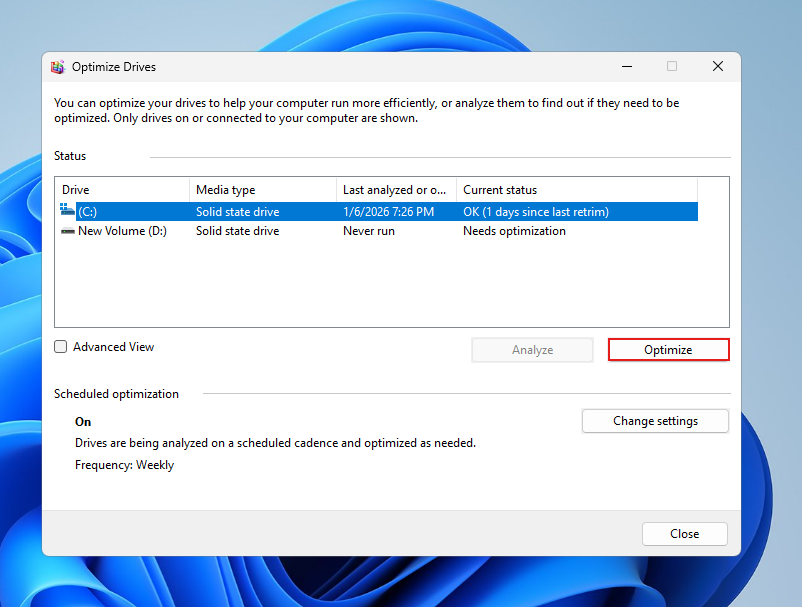The image size is (802, 607).
Task: Minimize the Optimize Drives window
Action: click(626, 67)
